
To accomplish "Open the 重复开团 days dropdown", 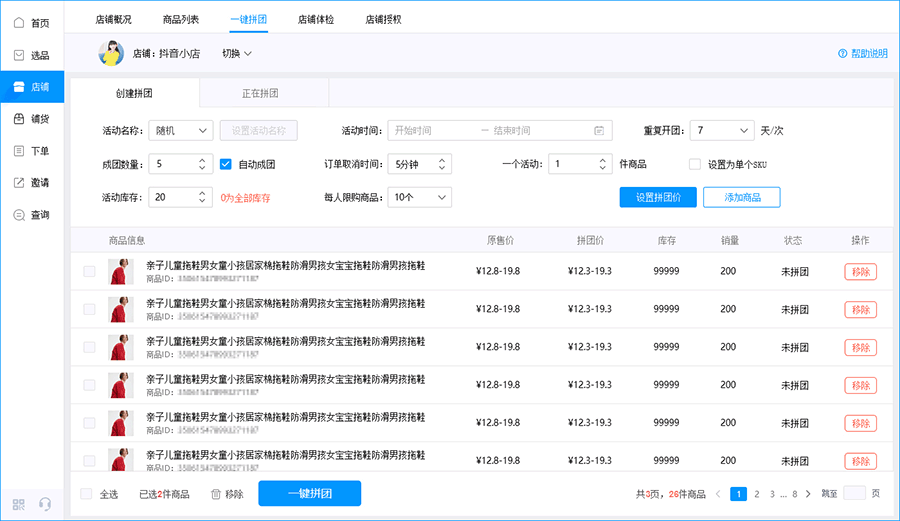I will (721, 131).
